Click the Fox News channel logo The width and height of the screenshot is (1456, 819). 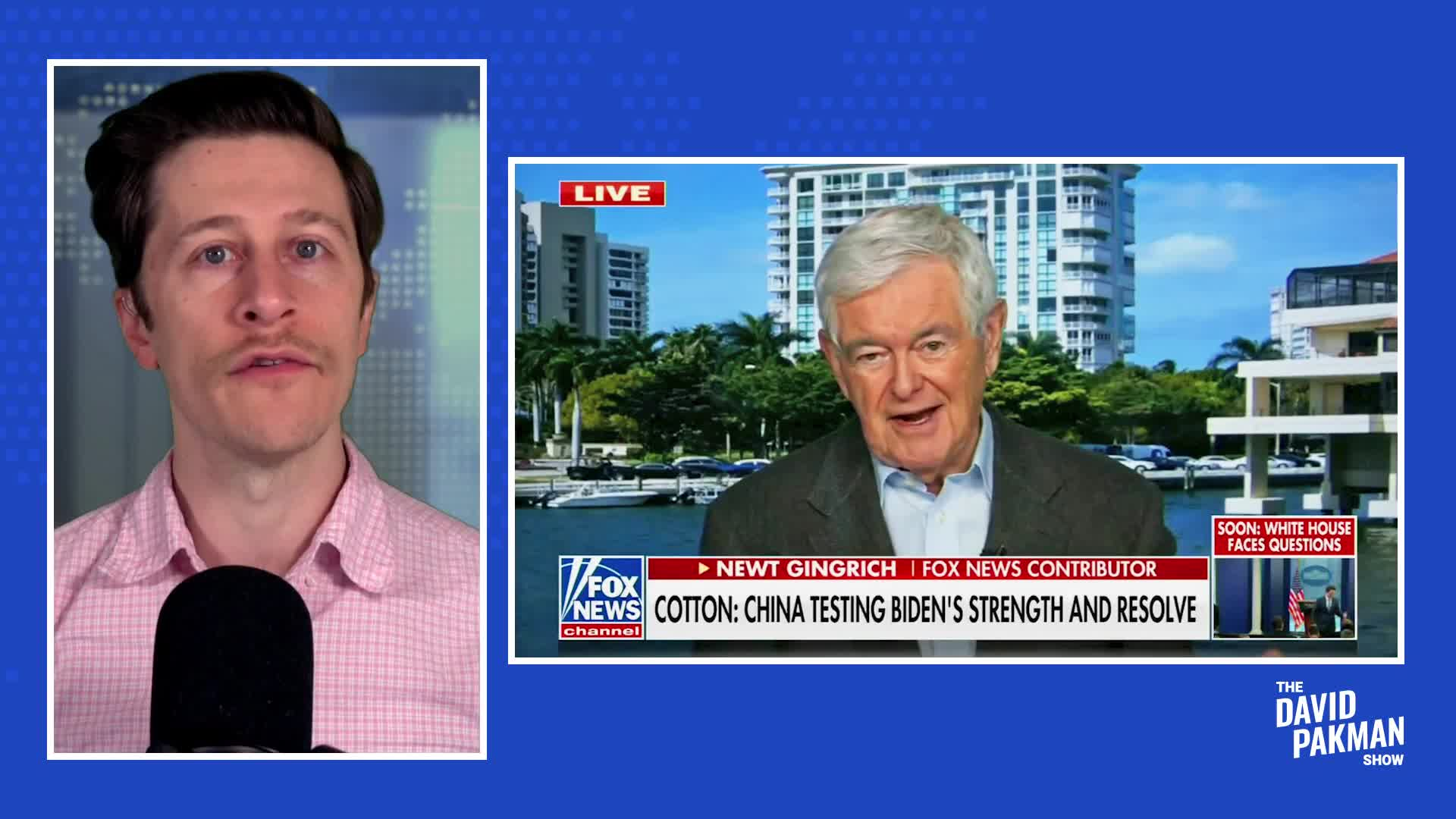[x=601, y=598]
